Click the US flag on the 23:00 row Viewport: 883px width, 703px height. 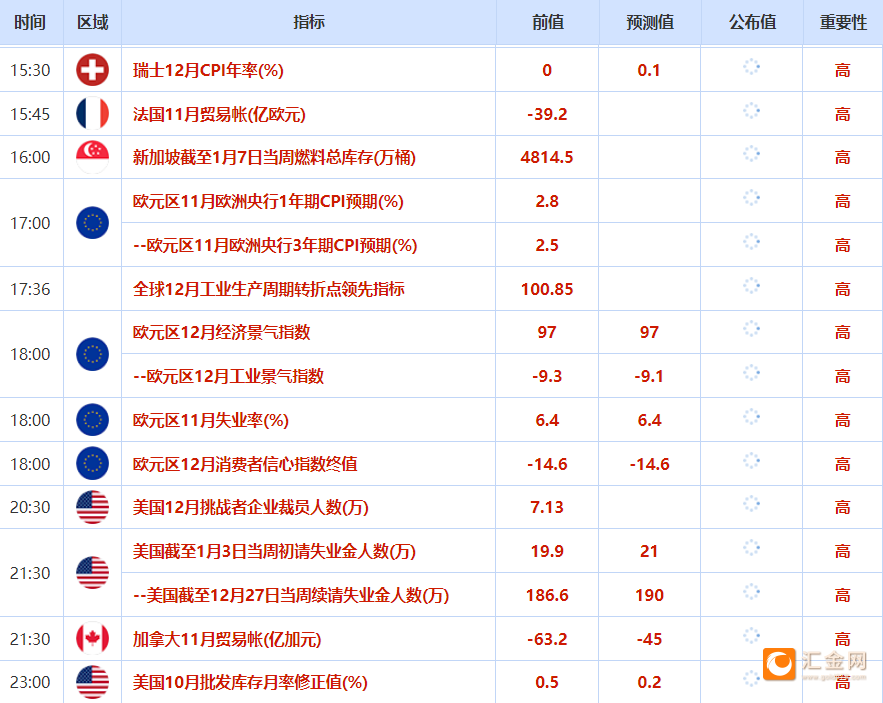[x=92, y=683]
